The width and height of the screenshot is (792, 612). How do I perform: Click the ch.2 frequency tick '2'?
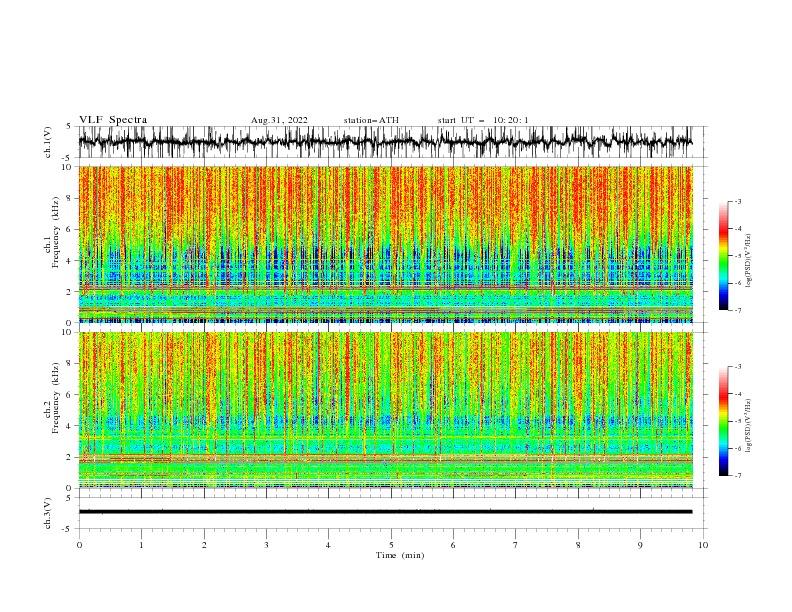coord(70,457)
